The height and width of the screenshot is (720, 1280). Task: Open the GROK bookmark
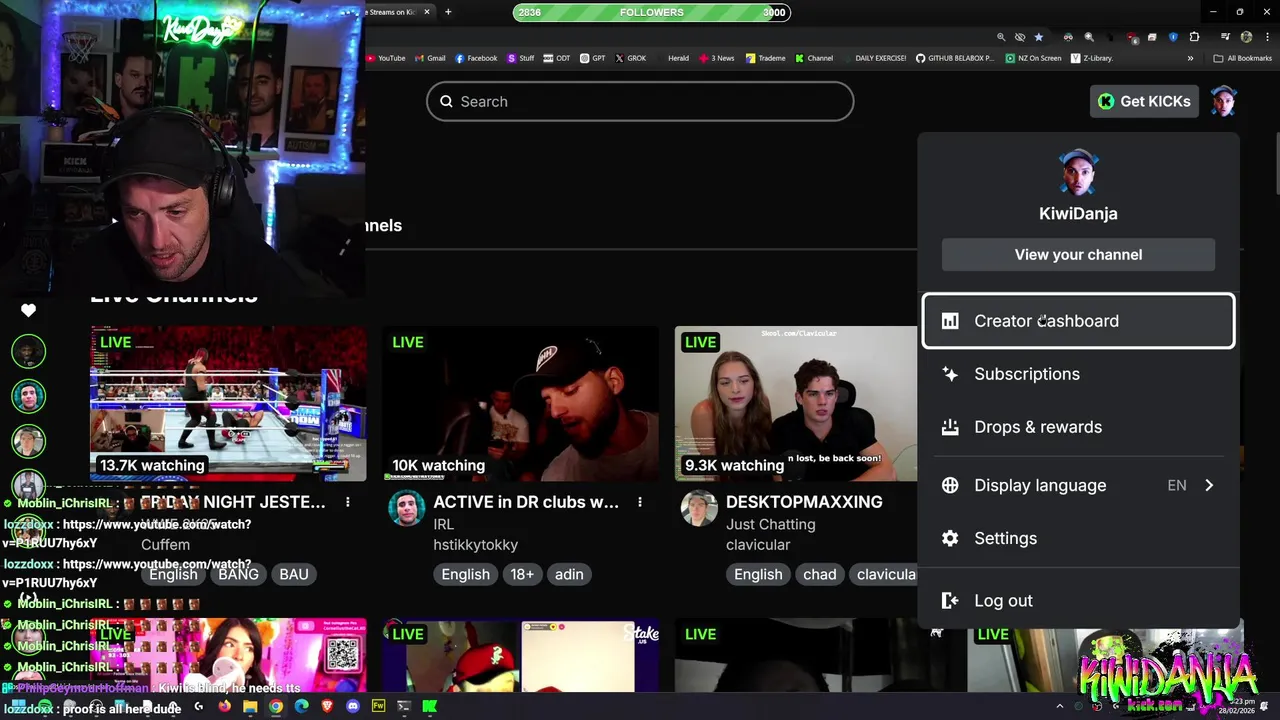630,58
